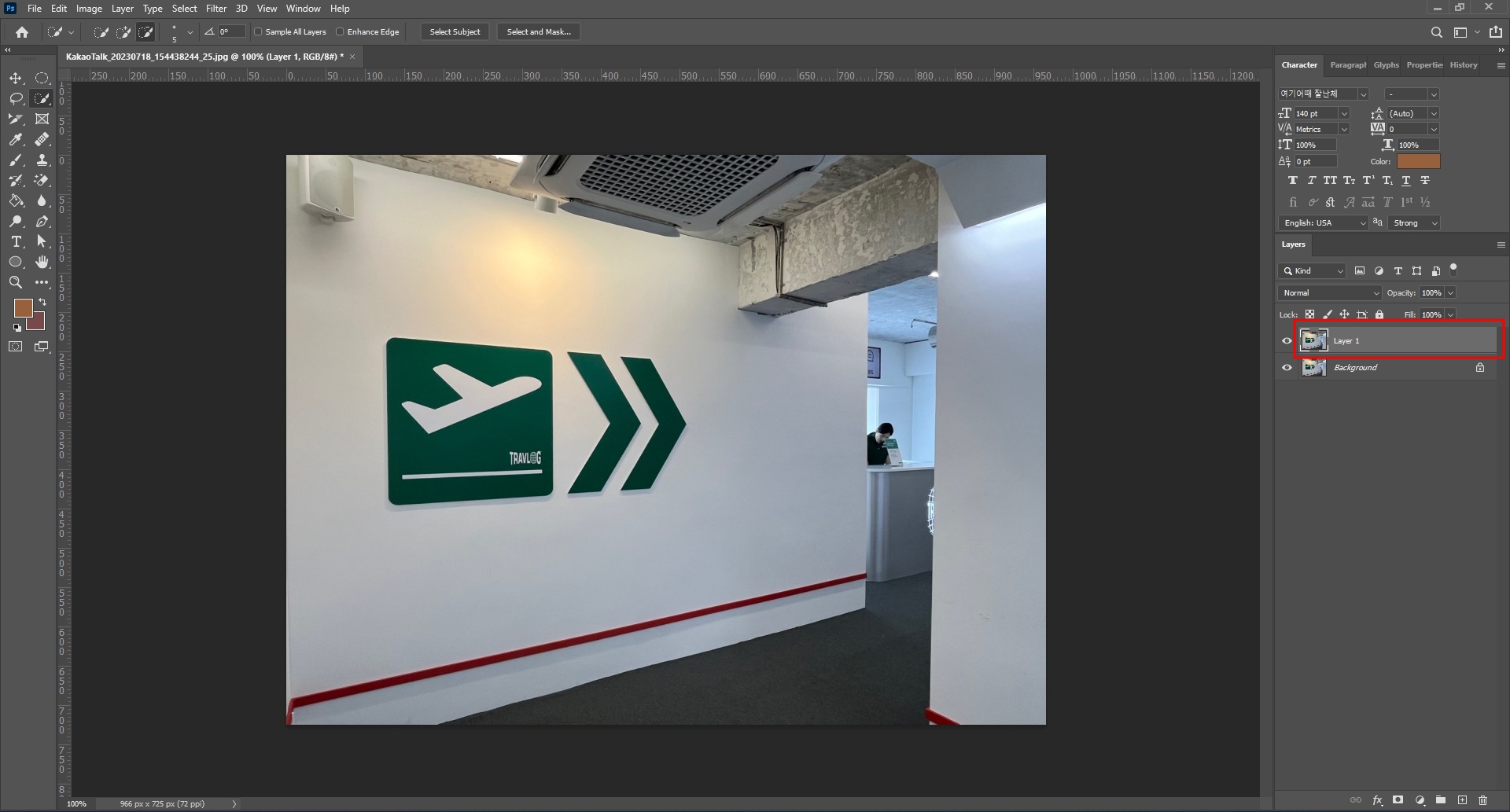Select the Dodge tool
Screen dimensions: 1510x812
(16, 221)
